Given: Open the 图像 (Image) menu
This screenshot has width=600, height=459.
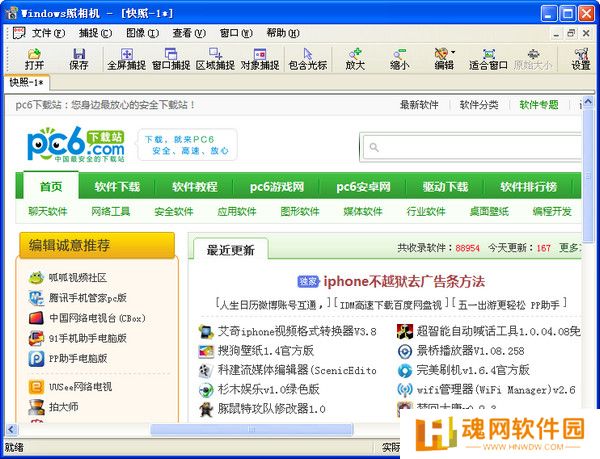Looking at the screenshot, I should [142, 33].
